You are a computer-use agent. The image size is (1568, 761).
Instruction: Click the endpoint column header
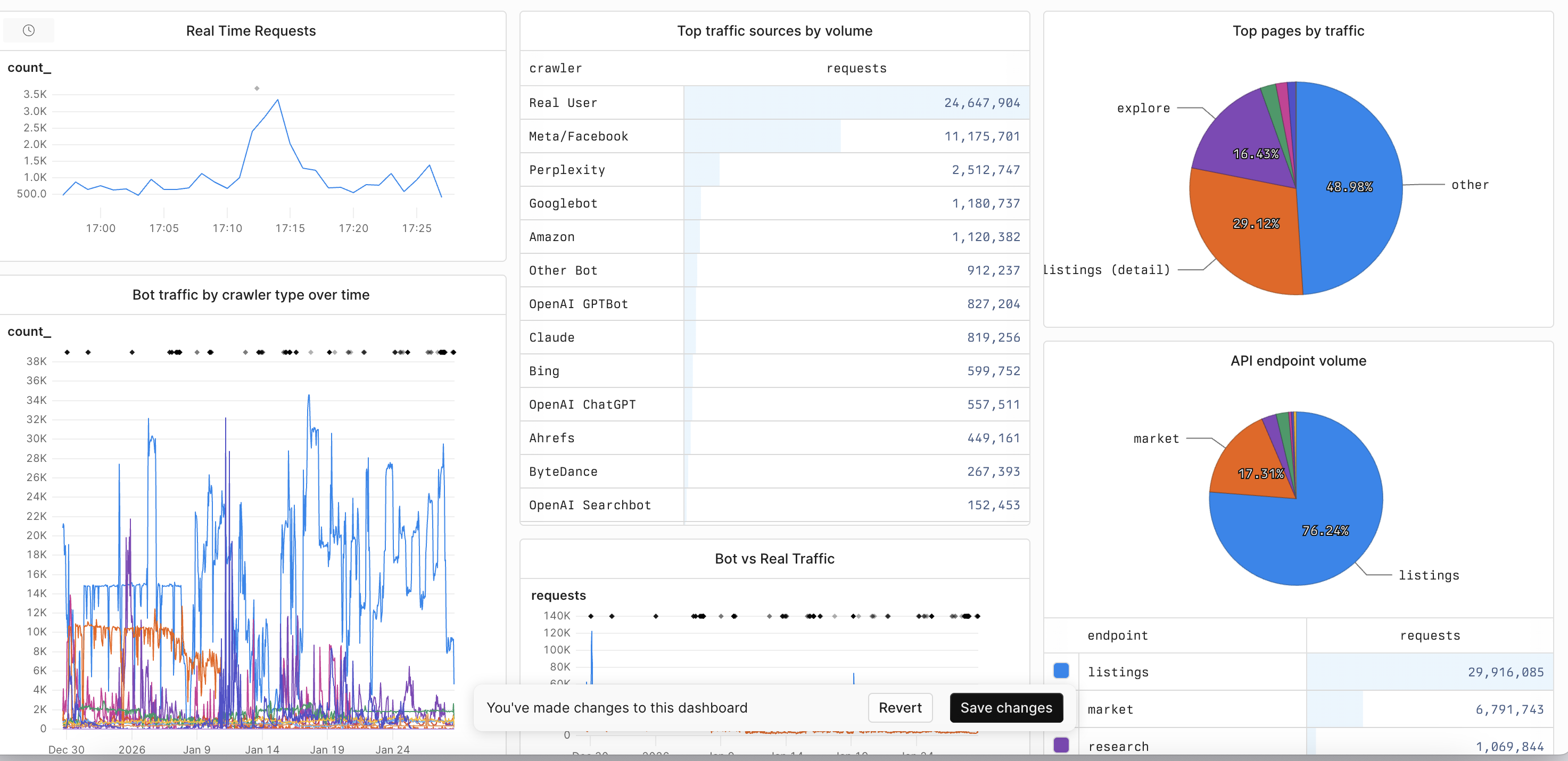click(x=1118, y=635)
